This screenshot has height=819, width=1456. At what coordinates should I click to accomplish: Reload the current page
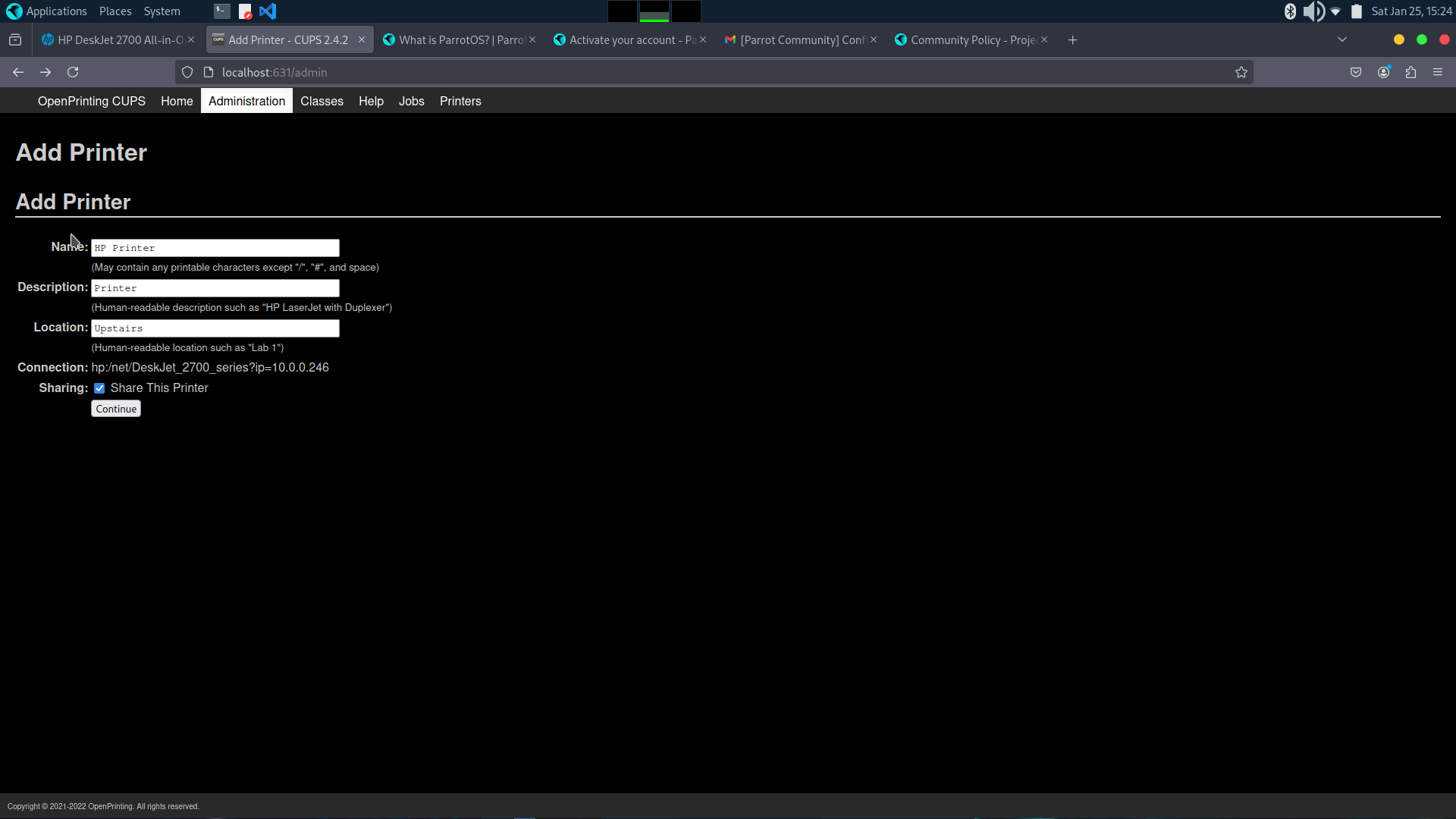[73, 73]
